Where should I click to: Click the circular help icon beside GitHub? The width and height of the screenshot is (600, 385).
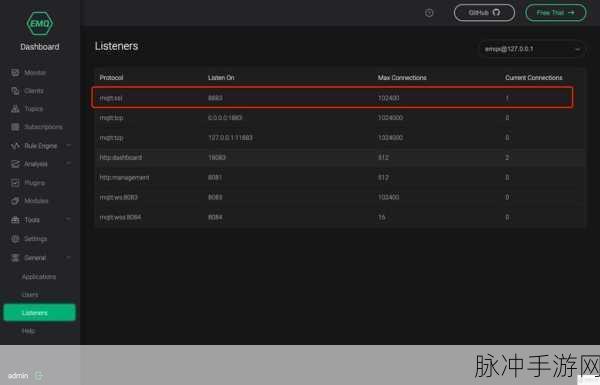[x=429, y=13]
